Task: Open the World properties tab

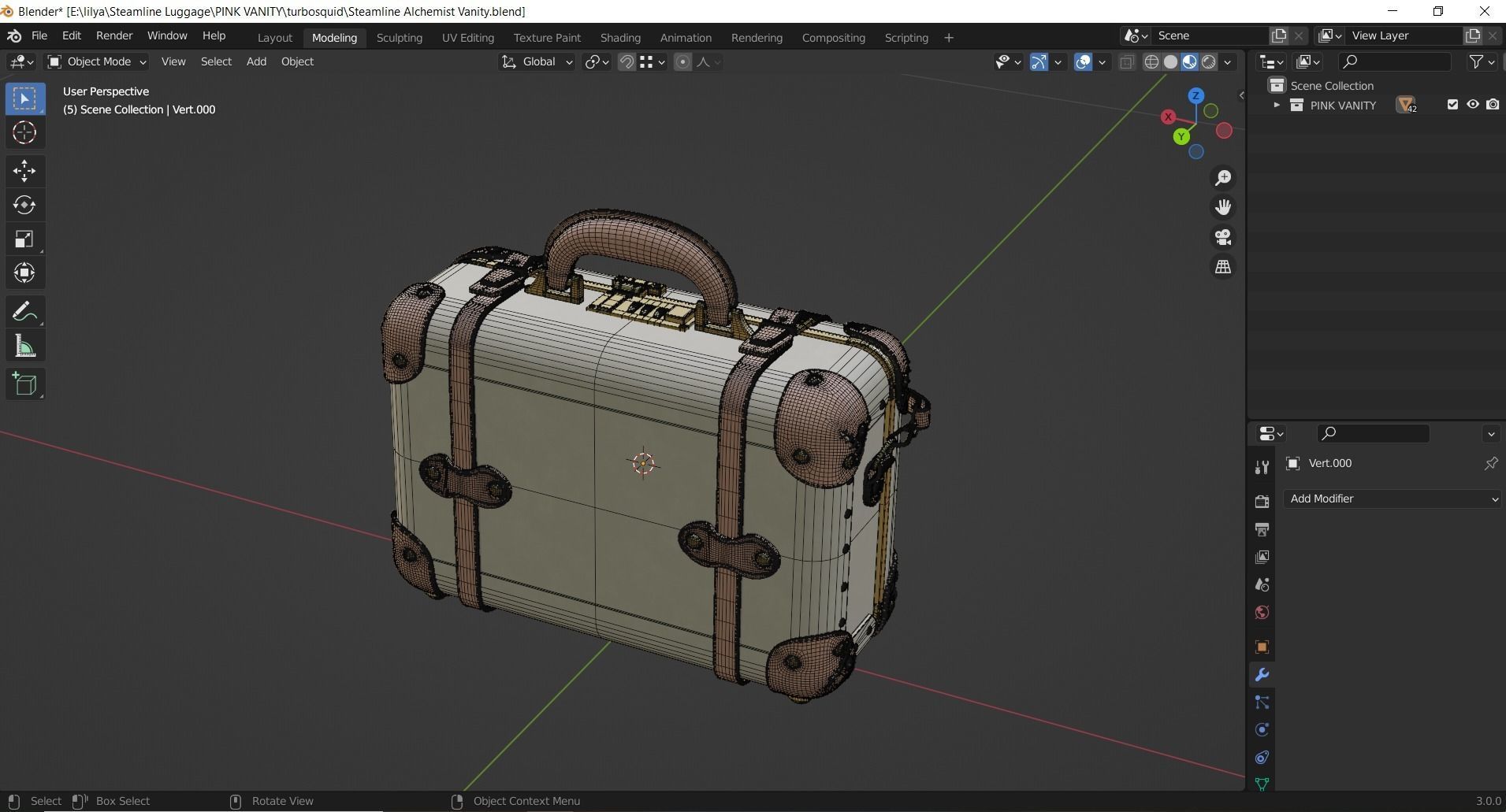Action: point(1262,613)
